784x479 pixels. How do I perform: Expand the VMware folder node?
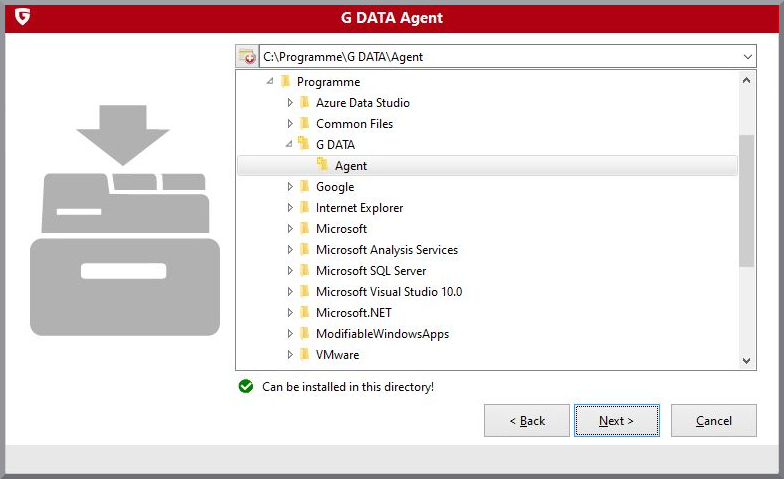coord(290,354)
